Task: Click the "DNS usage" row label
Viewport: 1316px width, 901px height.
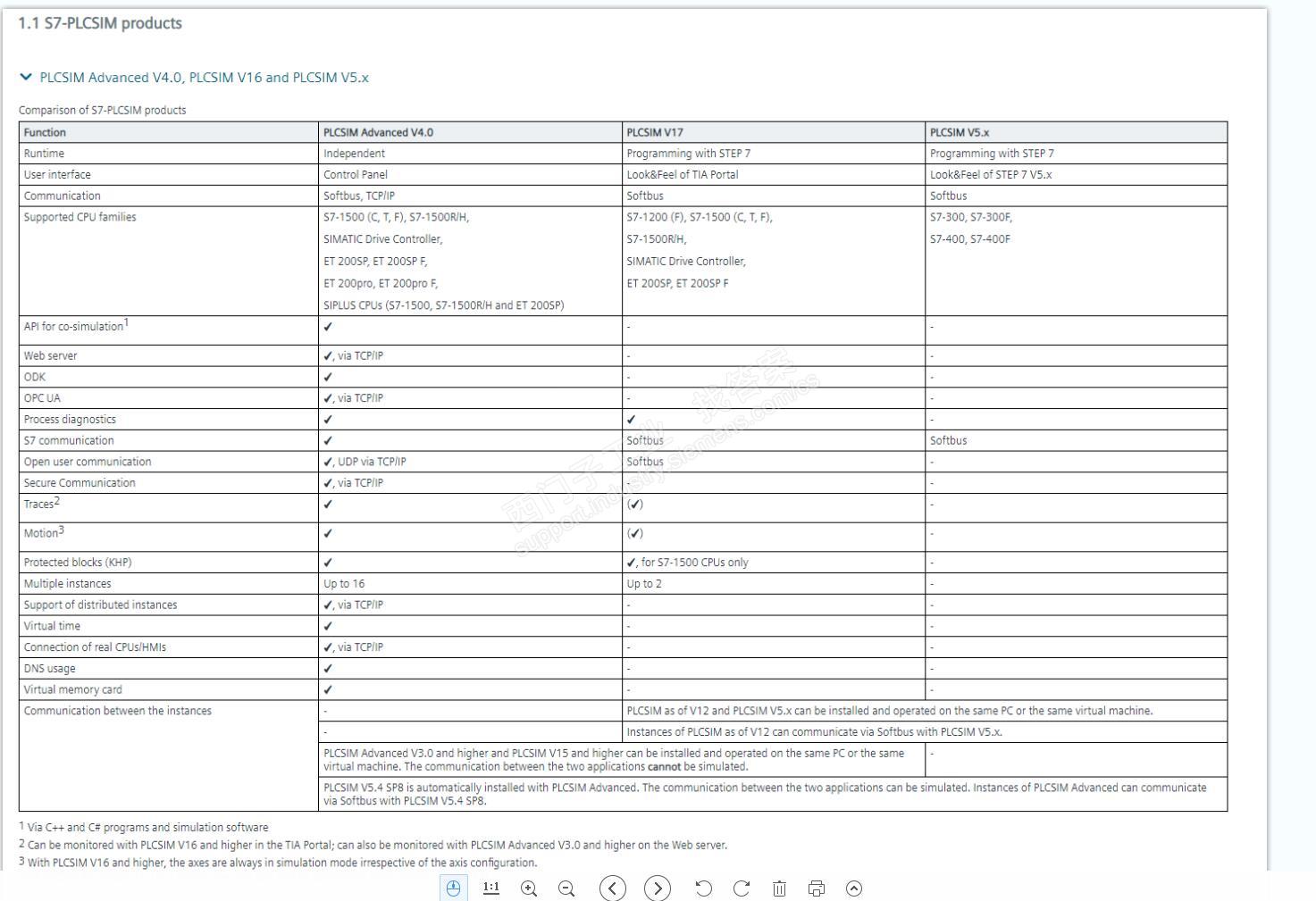Action: click(50, 669)
